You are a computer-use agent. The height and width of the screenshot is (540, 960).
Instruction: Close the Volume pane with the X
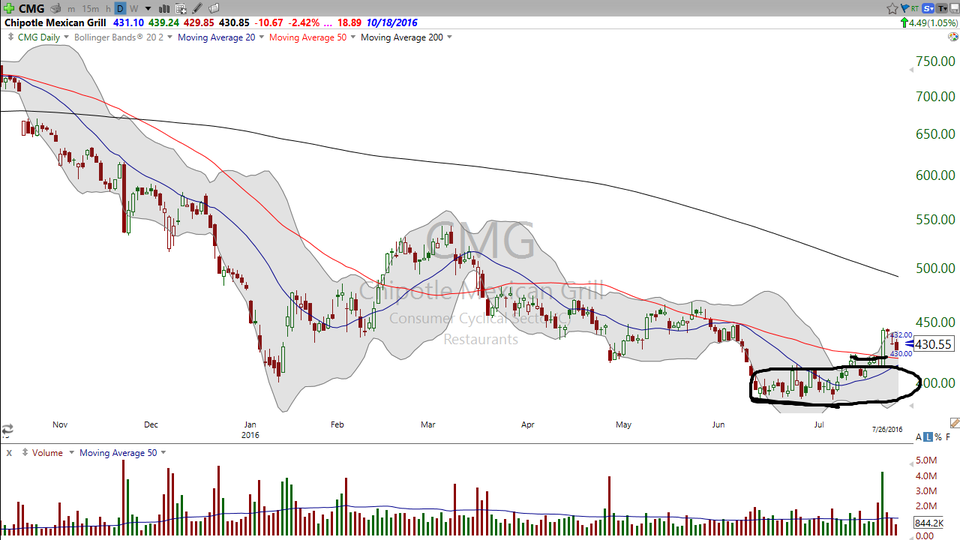coord(9,453)
